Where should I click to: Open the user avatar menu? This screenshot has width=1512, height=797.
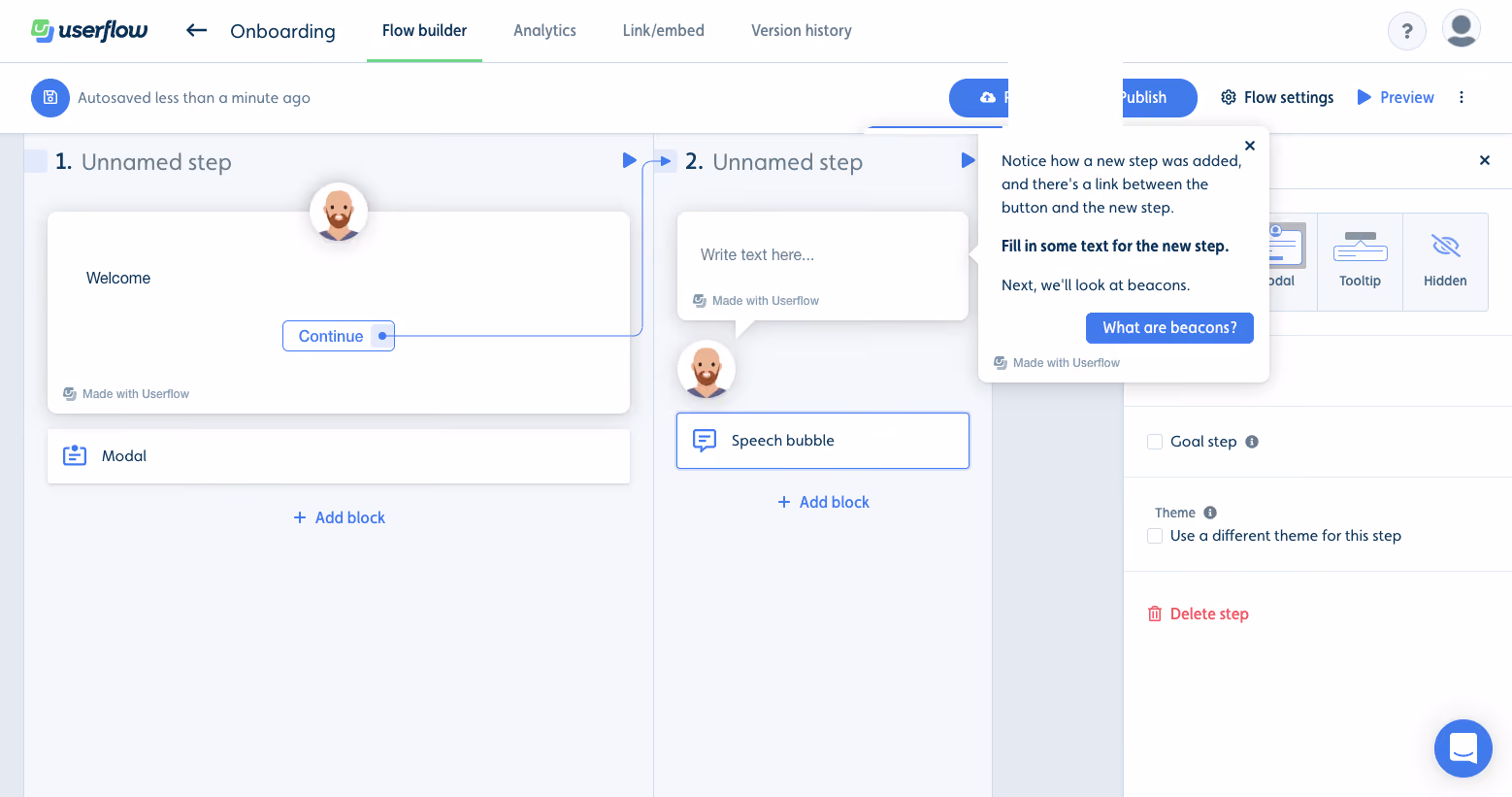(1461, 29)
